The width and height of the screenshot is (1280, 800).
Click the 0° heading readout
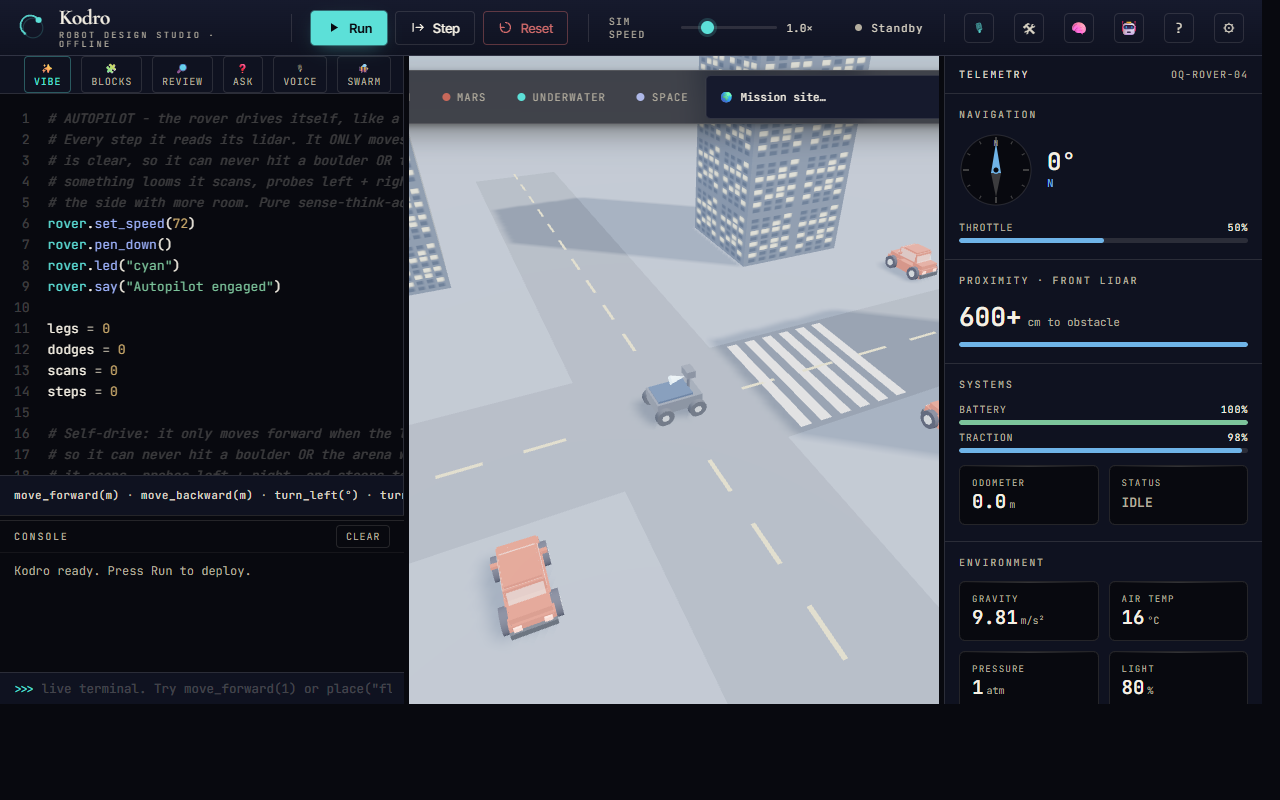click(1060, 162)
